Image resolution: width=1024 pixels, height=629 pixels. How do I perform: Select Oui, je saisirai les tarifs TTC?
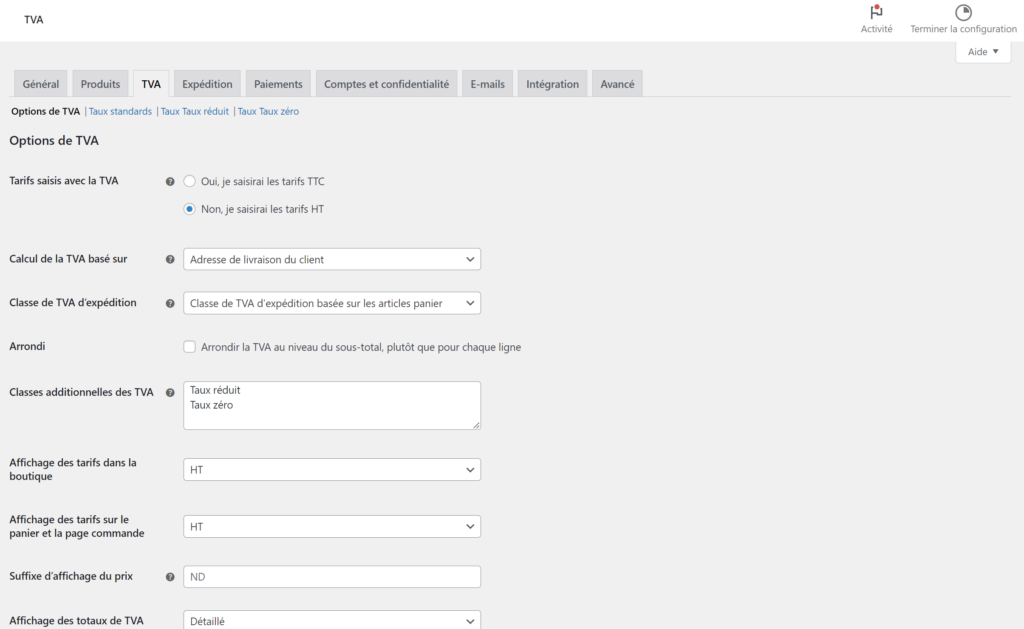pyautogui.click(x=189, y=181)
